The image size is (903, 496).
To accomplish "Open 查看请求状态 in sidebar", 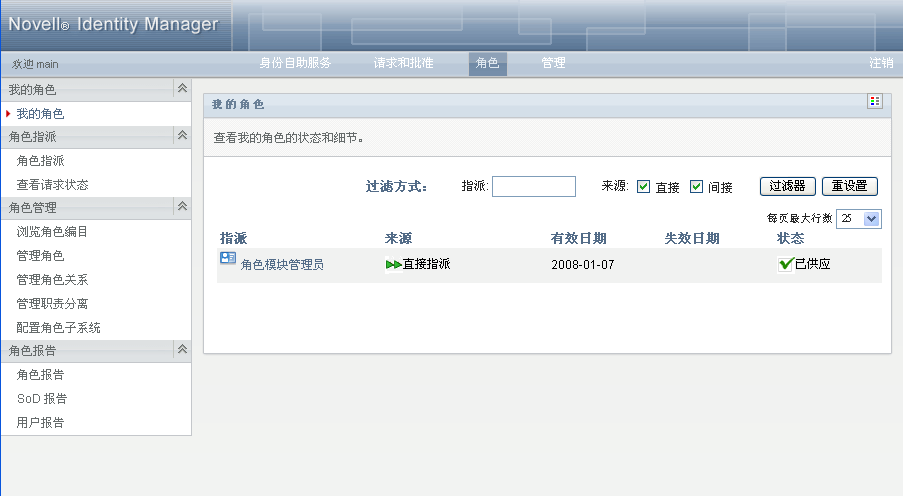I will [52, 185].
